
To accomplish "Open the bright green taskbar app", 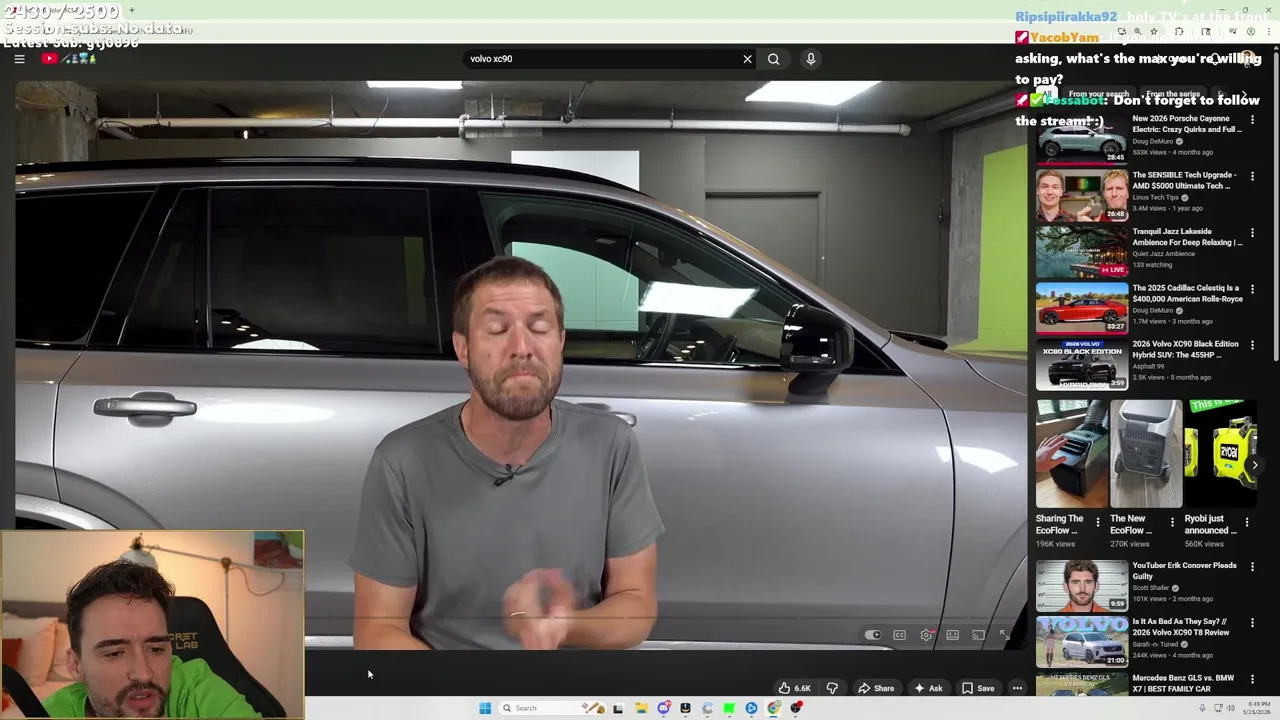I will [729, 708].
